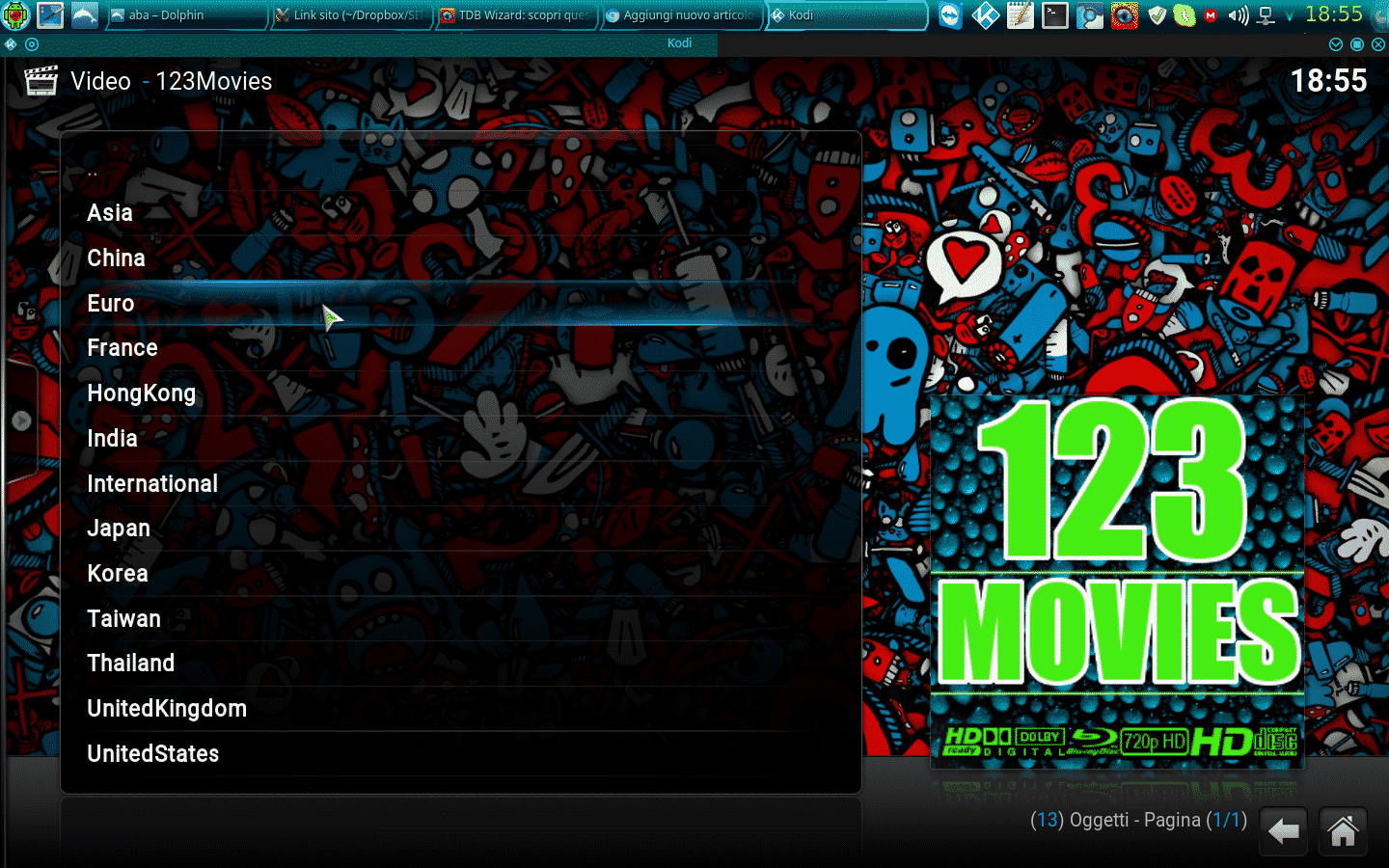The height and width of the screenshot is (868, 1389).
Task: Open the green shield security tray icon
Action: 1157,15
